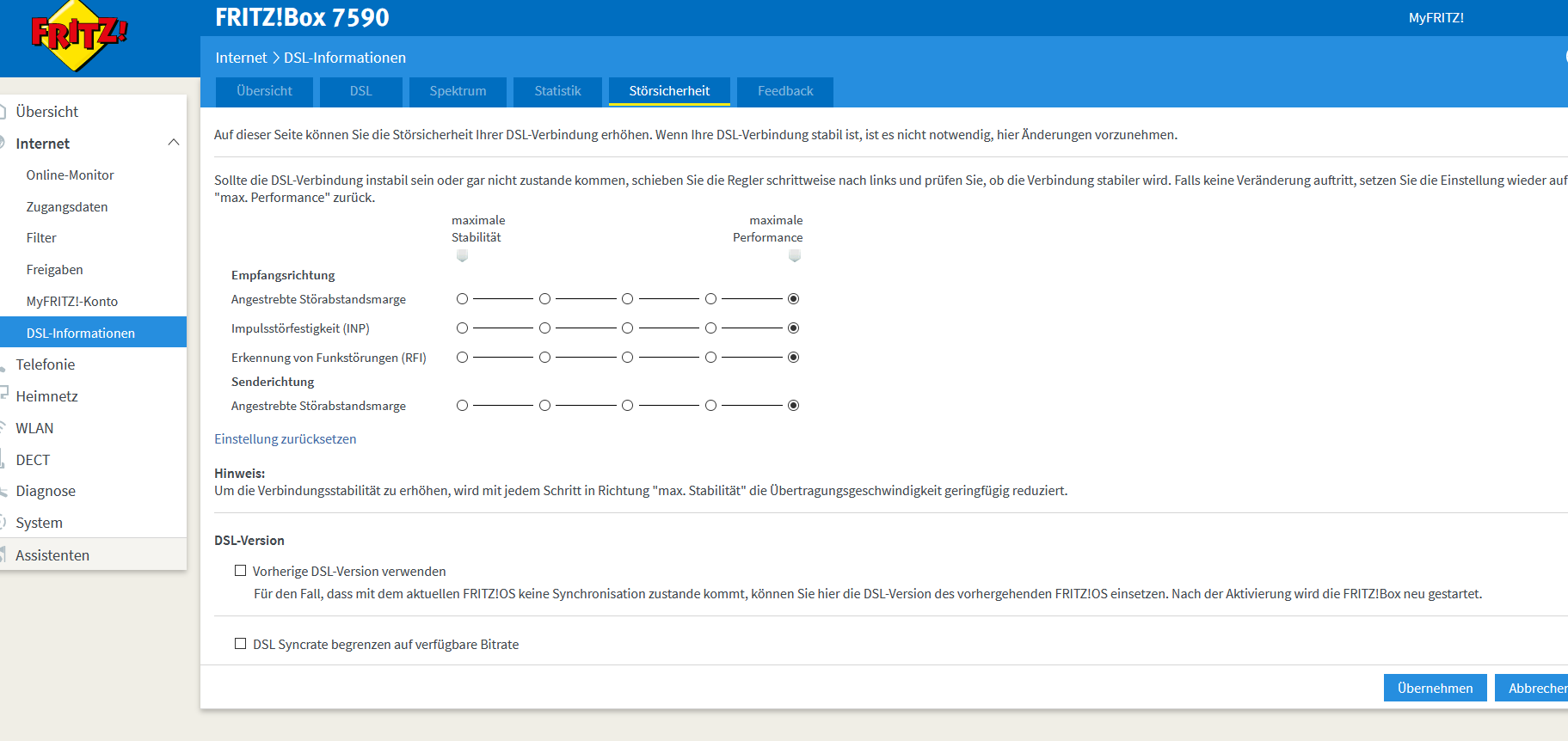This screenshot has width=1568, height=741.
Task: Click Einstellung zurücksetzen link
Action: [285, 439]
